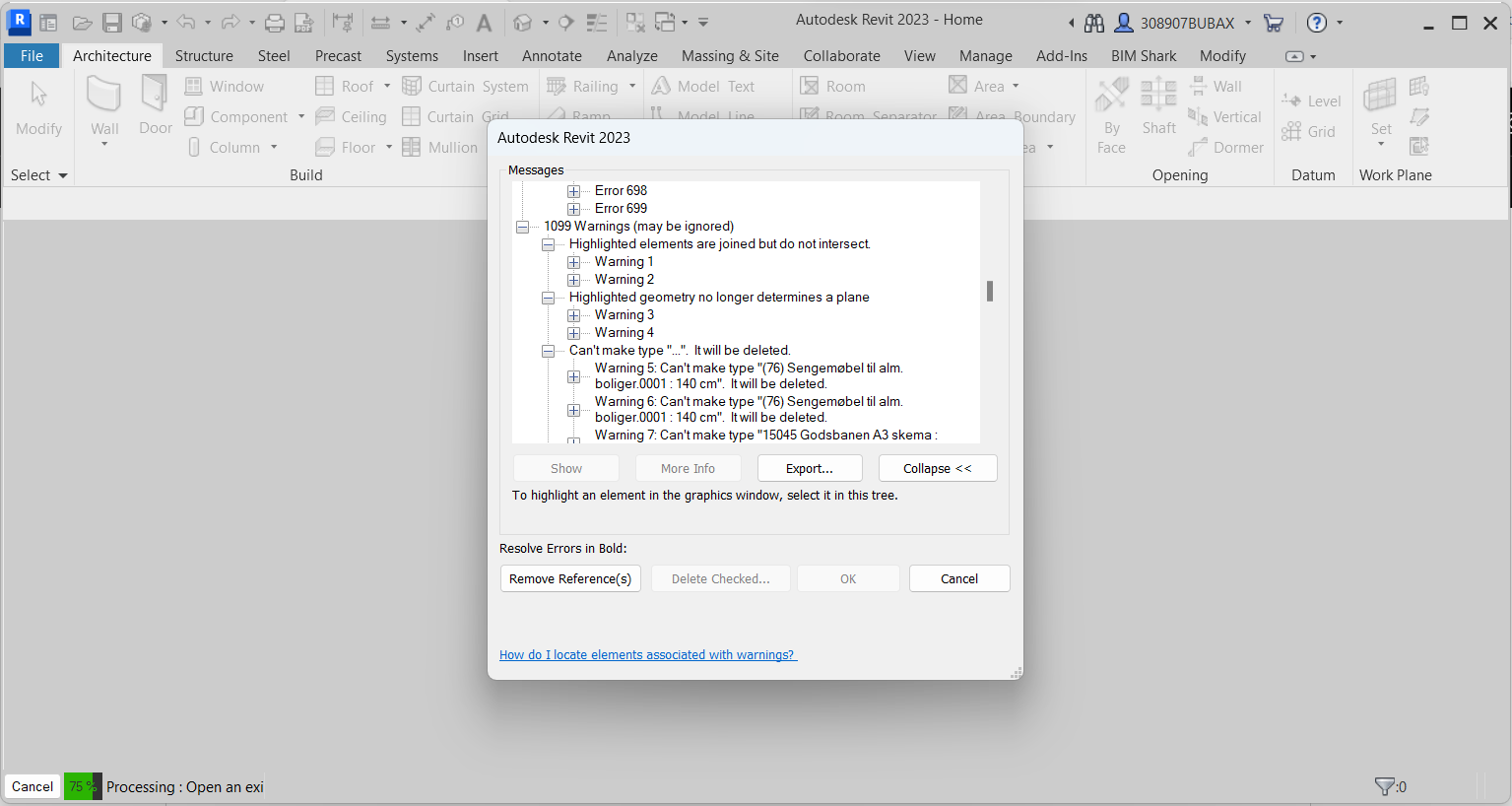Save the project with the floppy icon
The height and width of the screenshot is (806, 1512).
tap(112, 22)
